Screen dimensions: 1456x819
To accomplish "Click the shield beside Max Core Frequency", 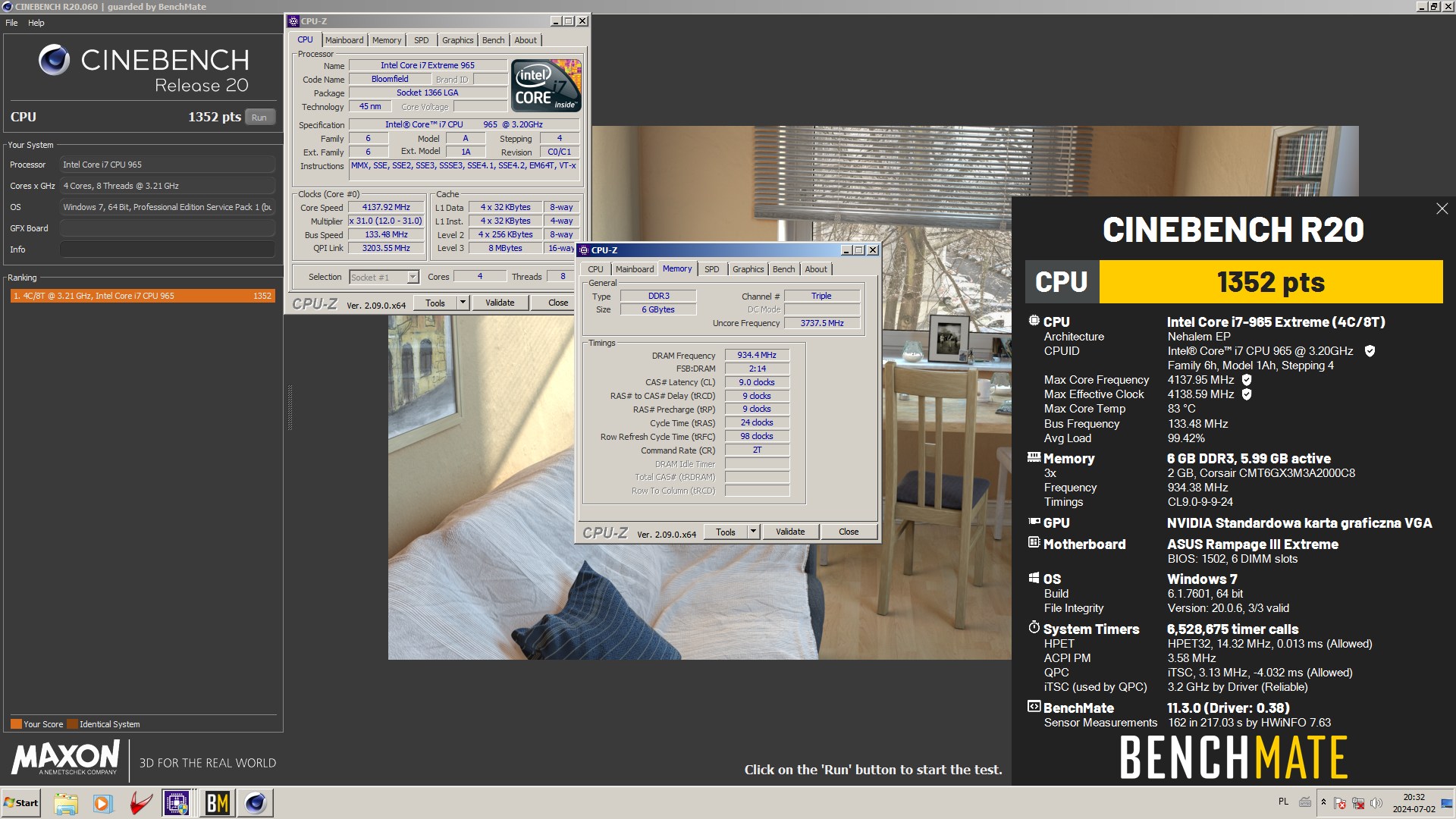I will [1247, 380].
